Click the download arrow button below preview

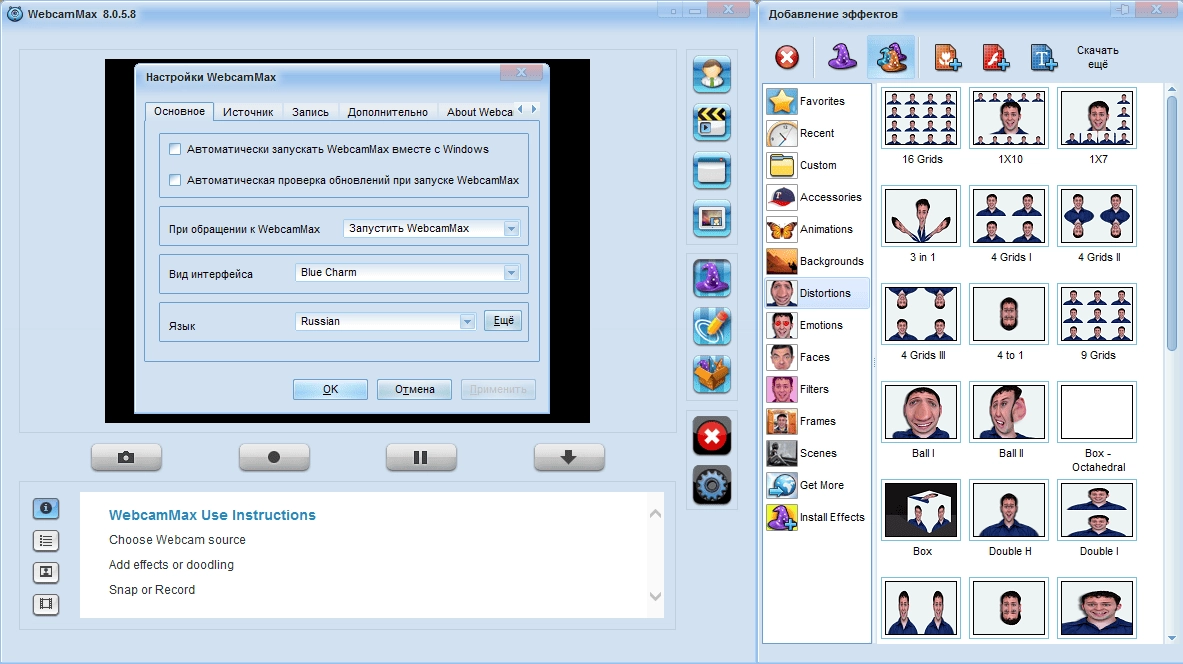[x=569, y=457]
